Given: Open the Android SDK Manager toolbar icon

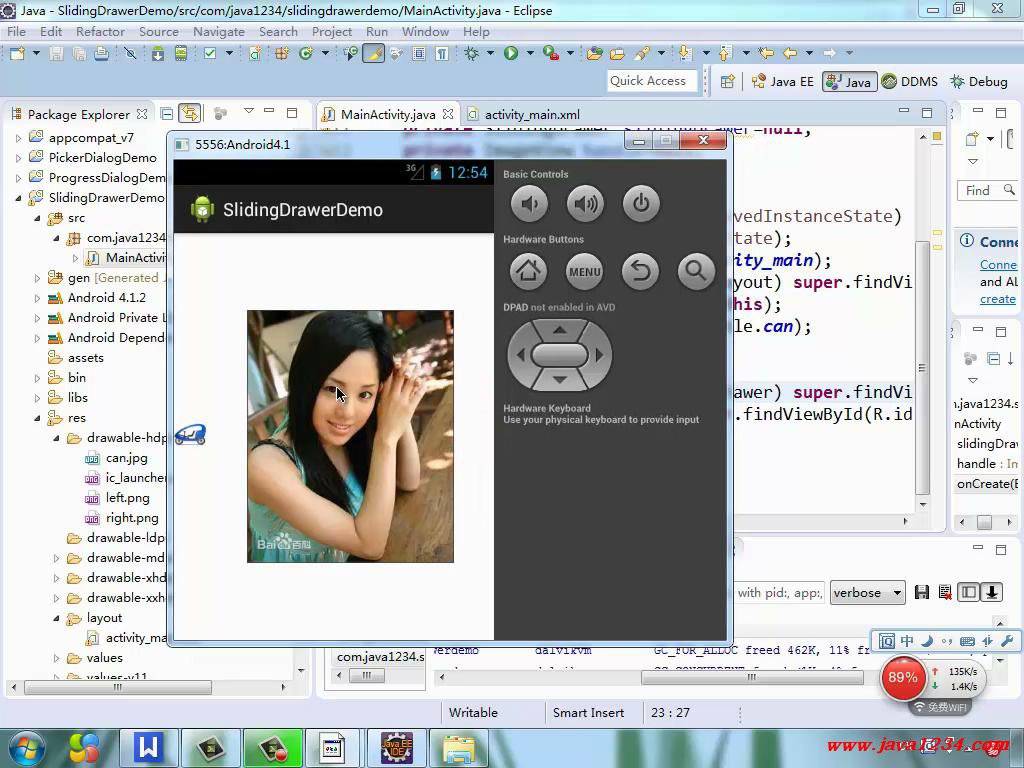Looking at the screenshot, I should pos(158,54).
